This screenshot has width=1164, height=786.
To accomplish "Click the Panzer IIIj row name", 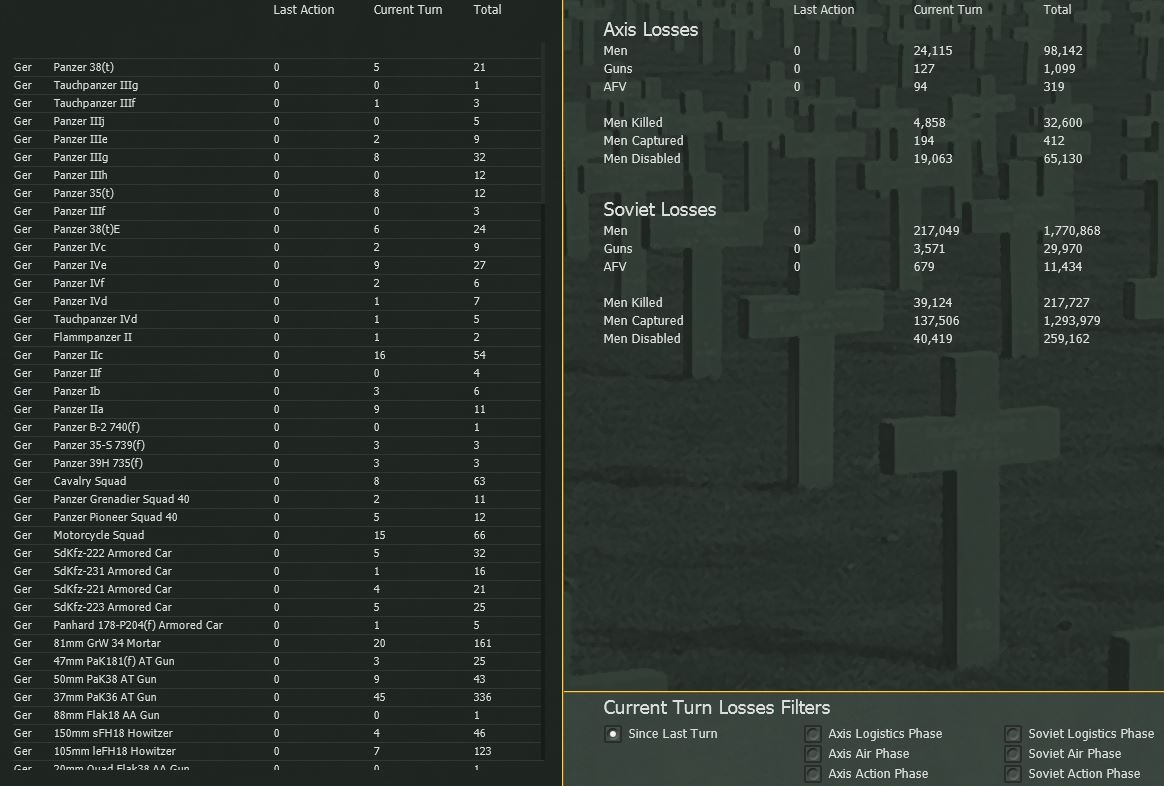I will (x=79, y=121).
